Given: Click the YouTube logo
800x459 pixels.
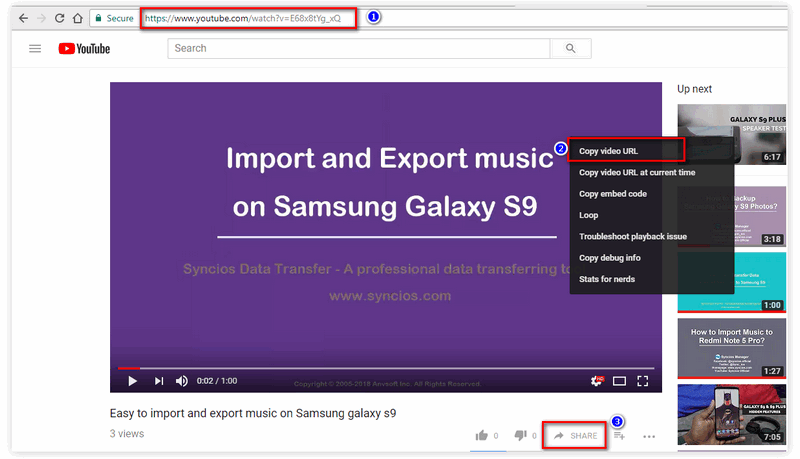Looking at the screenshot, I should point(84,48).
